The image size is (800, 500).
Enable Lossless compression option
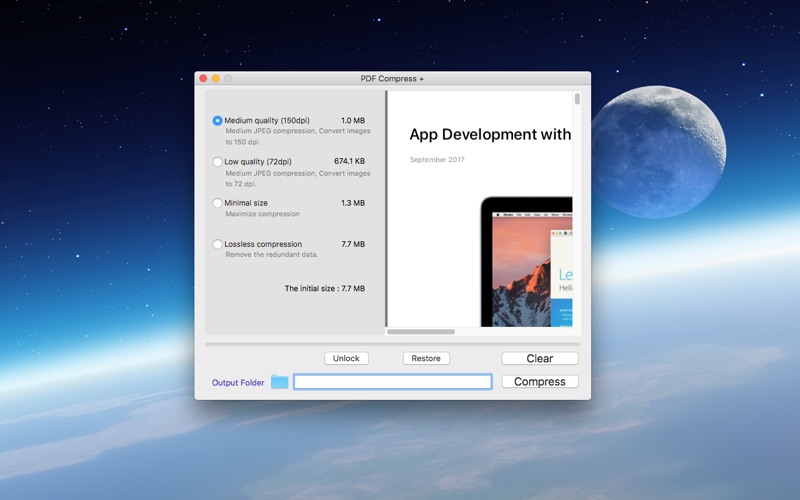217,244
